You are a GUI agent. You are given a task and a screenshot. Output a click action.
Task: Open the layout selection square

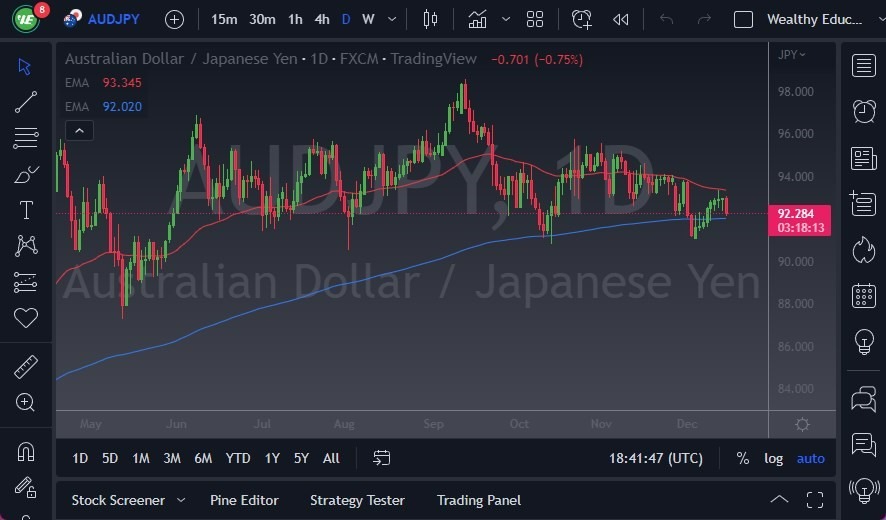(x=743, y=20)
